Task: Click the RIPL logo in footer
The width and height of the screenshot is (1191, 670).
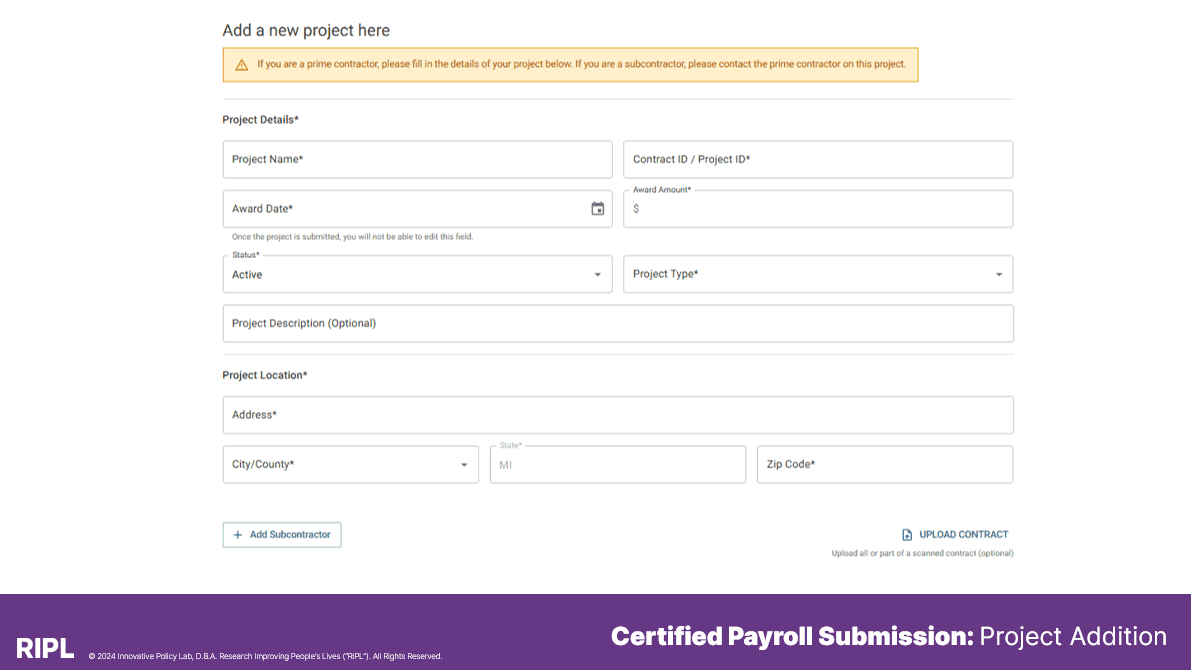Action: [x=45, y=648]
